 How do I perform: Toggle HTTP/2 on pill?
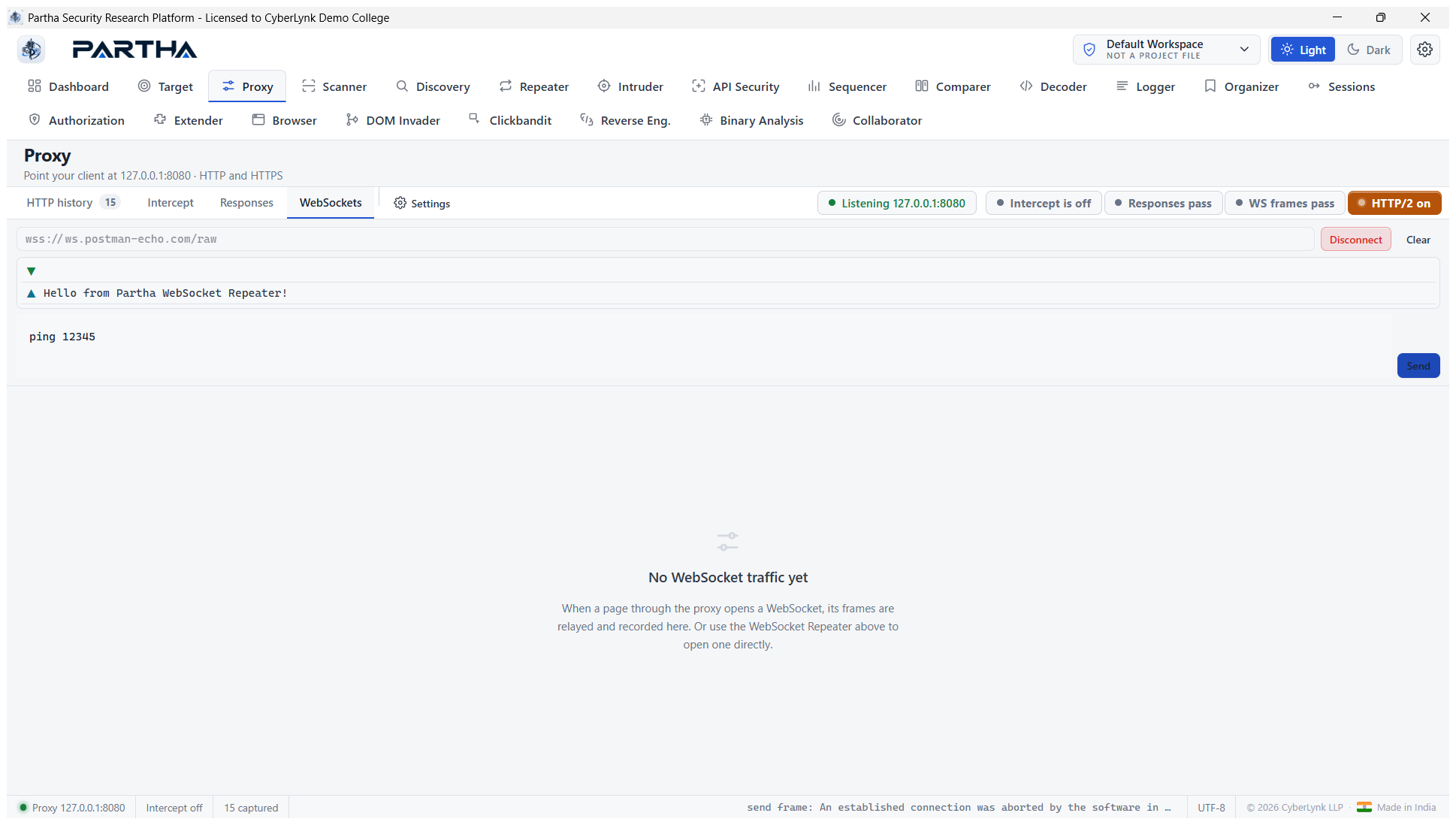coord(1394,203)
